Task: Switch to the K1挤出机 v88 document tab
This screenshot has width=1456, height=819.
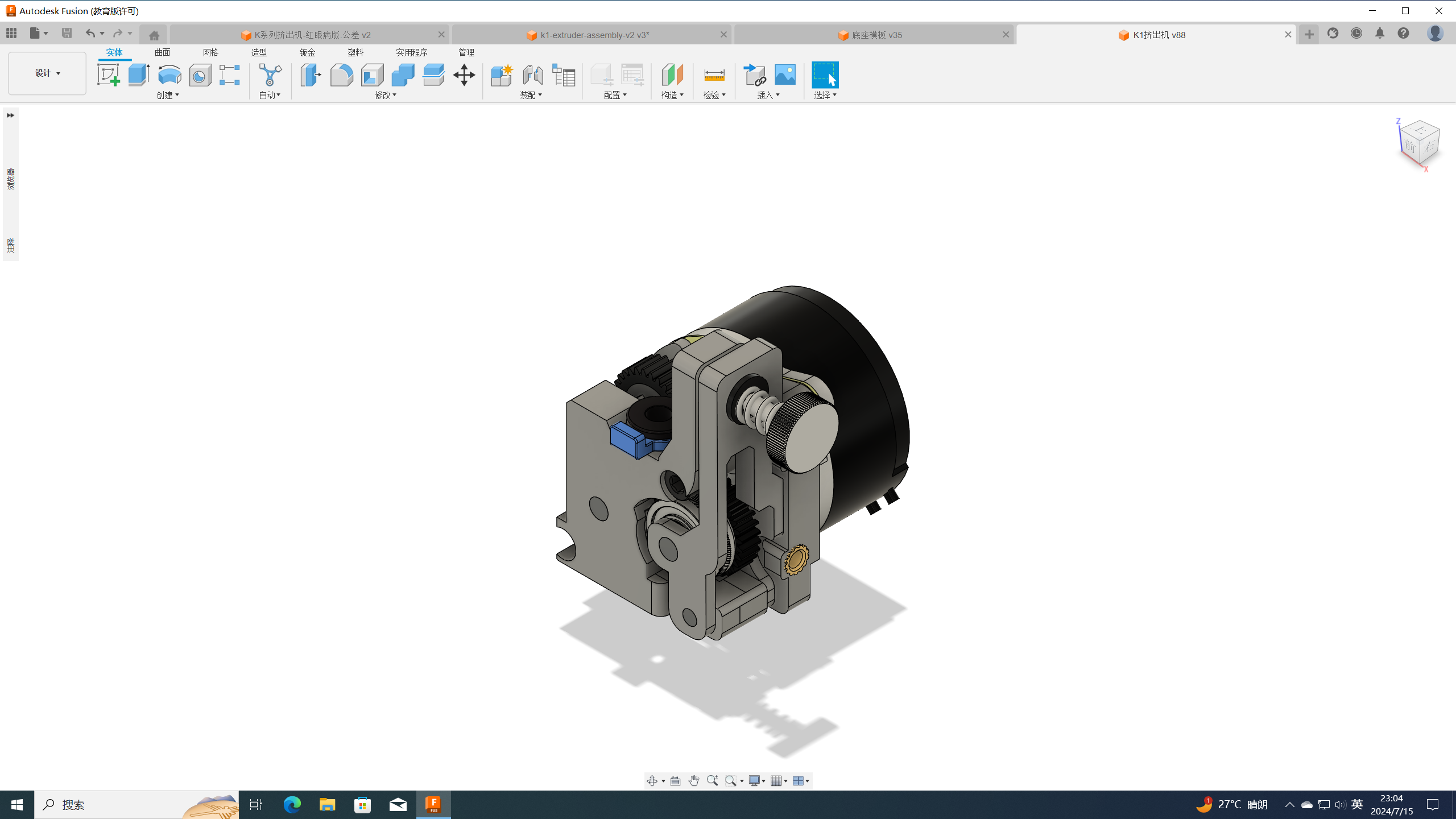Action: coord(1152,35)
